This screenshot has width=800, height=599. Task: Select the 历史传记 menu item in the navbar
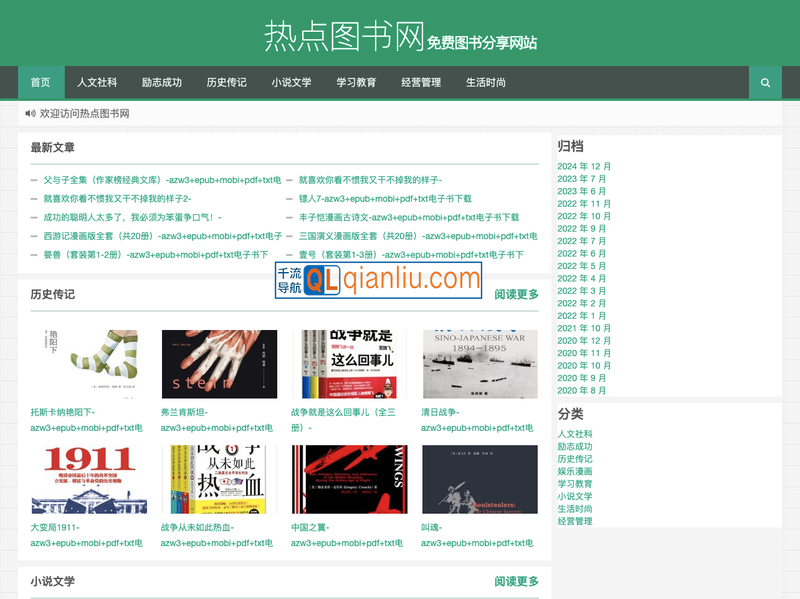(x=226, y=83)
